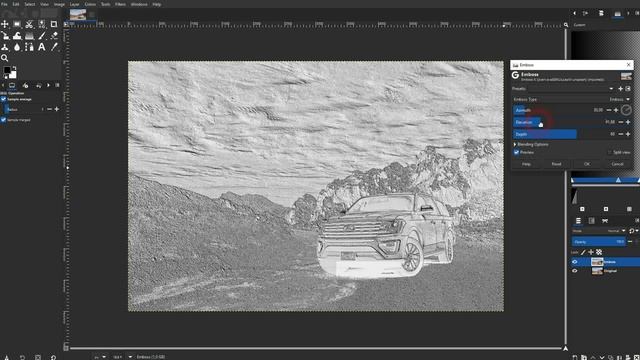Open the Tool Options tab

[x=12, y=85]
